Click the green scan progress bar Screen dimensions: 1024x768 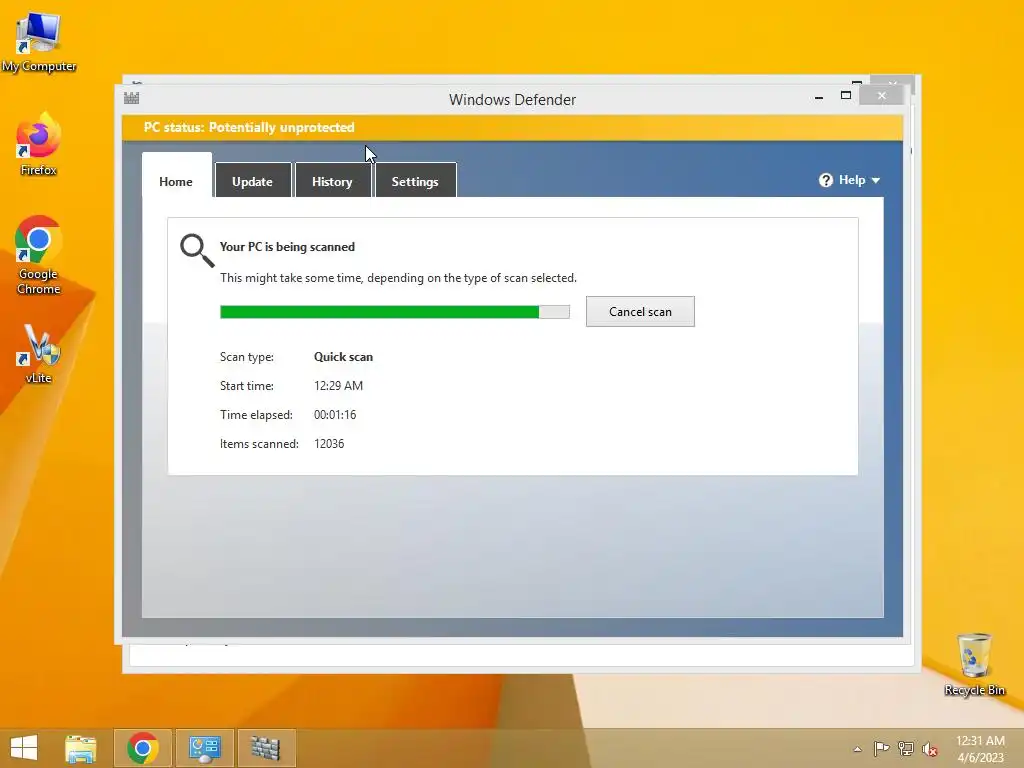coord(394,312)
